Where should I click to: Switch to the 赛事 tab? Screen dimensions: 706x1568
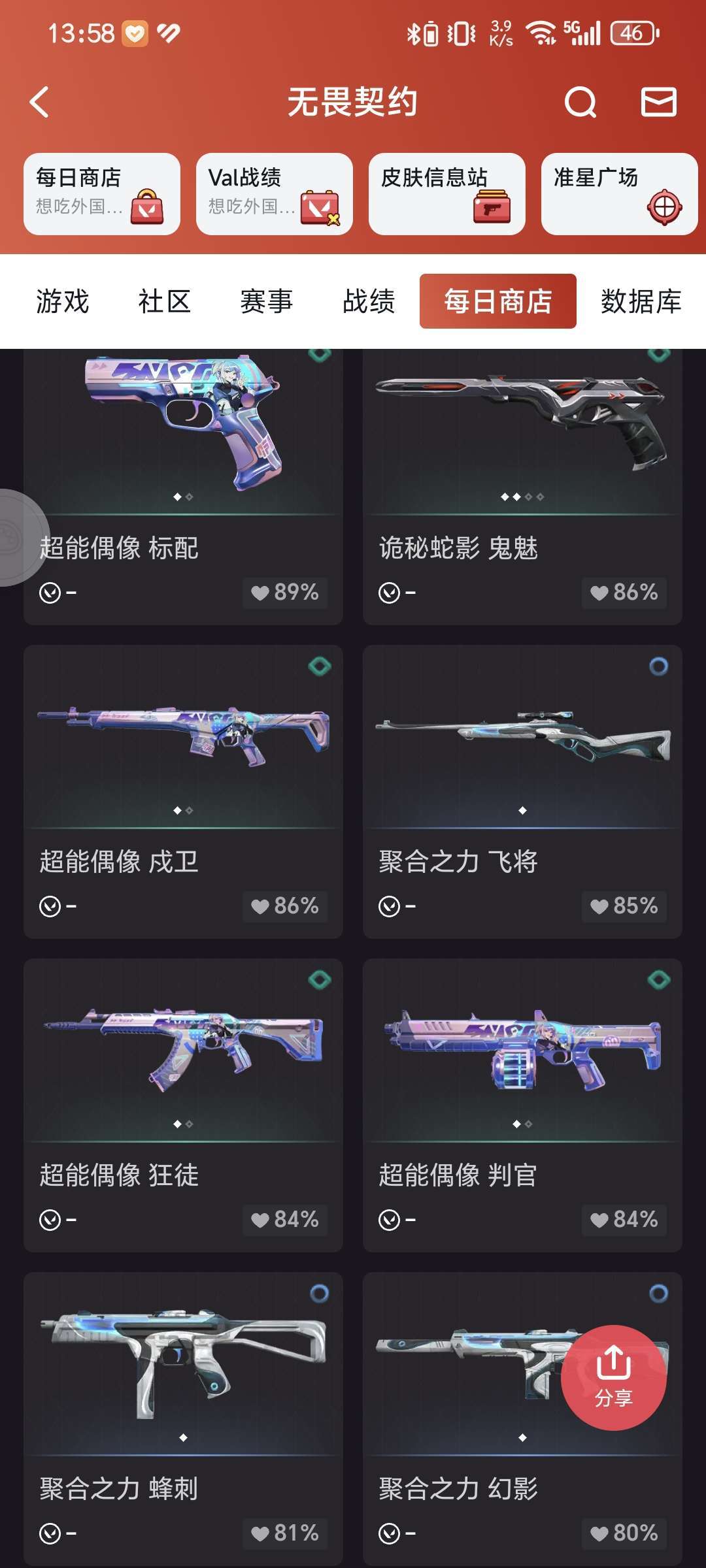pyautogui.click(x=267, y=301)
